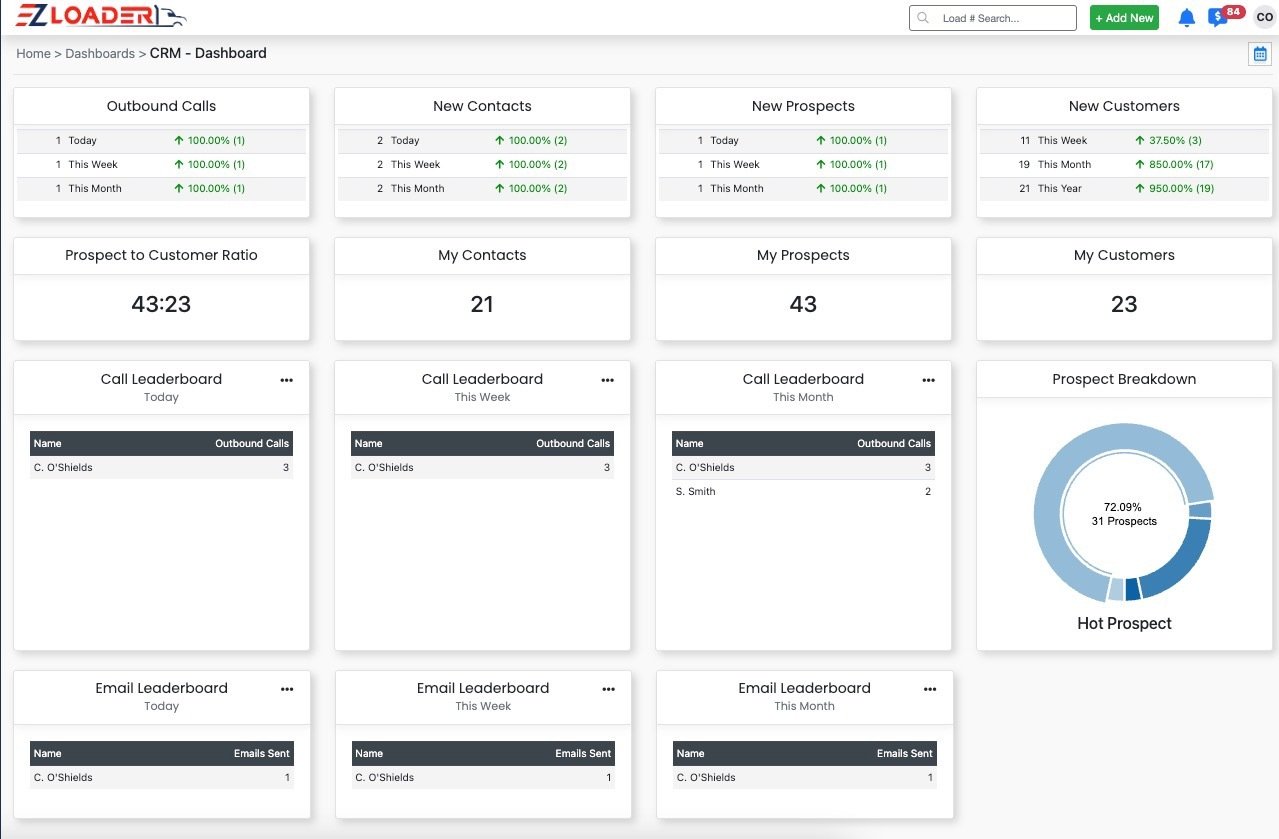This screenshot has width=1279, height=839.
Task: Open options for Call Leaderboard This Week
Action: (x=608, y=380)
